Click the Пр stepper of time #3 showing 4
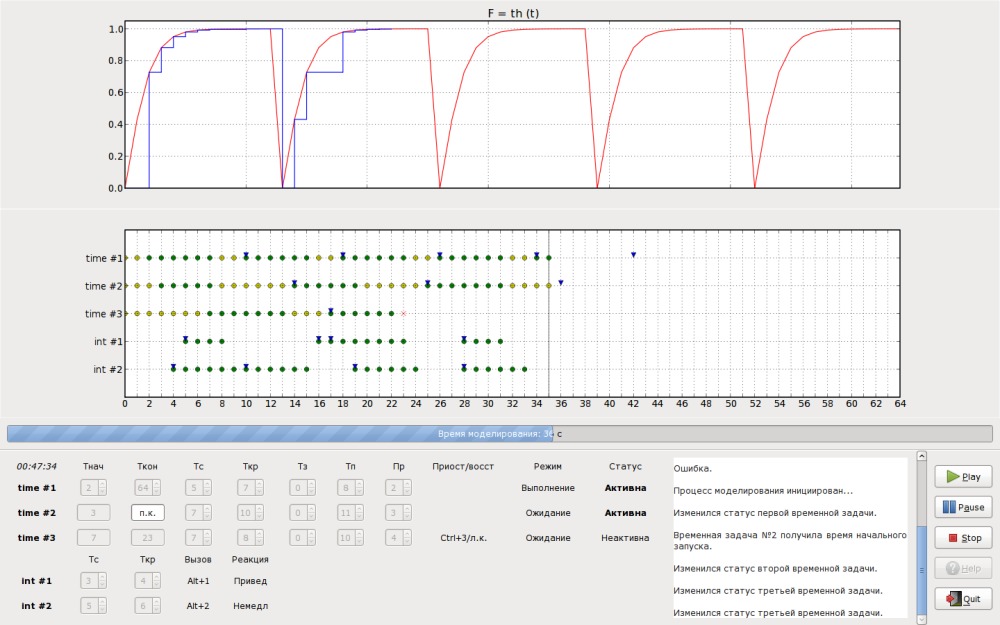The width and height of the screenshot is (1000, 625). [399, 538]
